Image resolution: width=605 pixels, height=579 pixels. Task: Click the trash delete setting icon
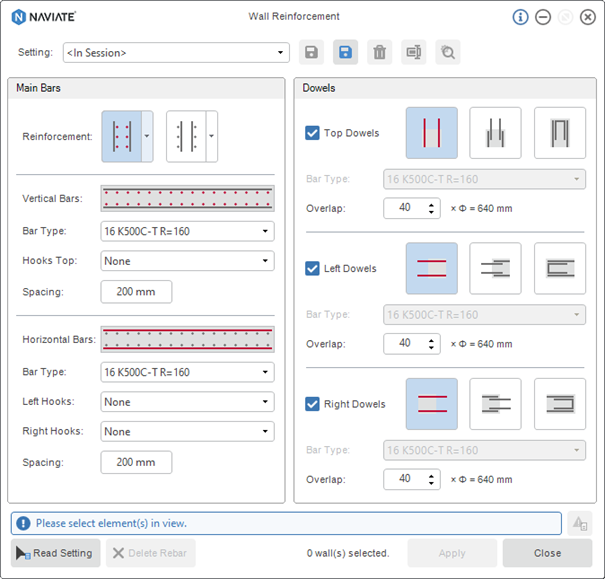pos(379,52)
